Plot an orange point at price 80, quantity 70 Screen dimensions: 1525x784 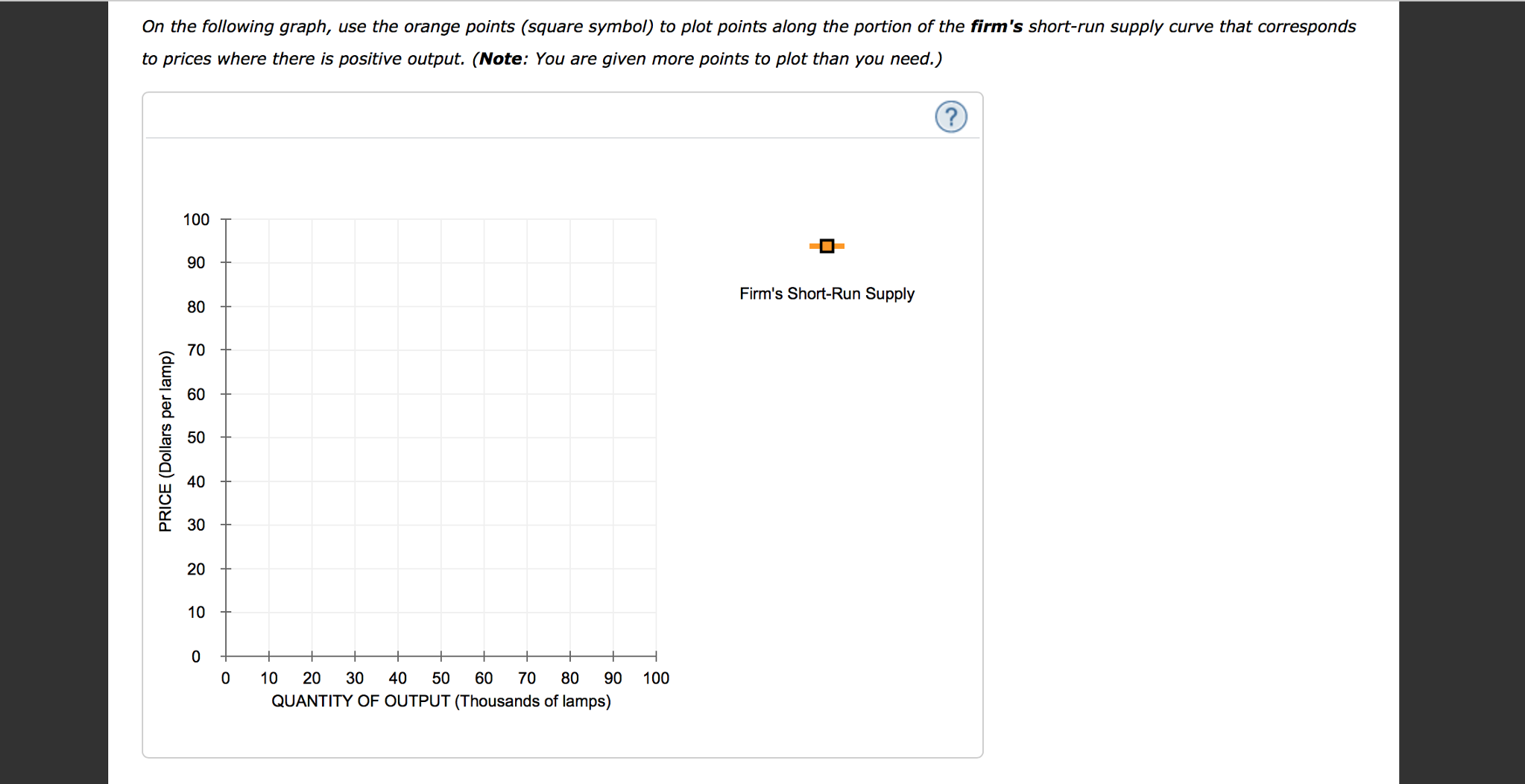tap(527, 306)
